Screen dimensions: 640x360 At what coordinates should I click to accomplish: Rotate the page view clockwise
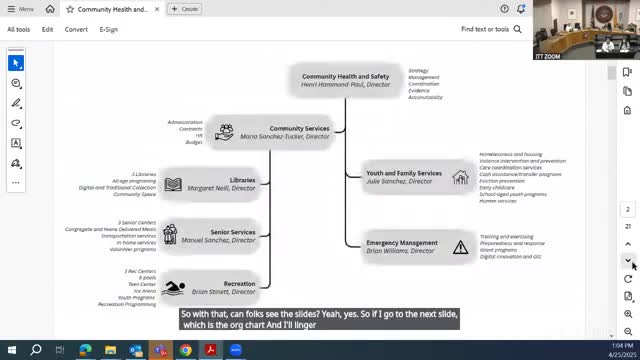(x=628, y=279)
